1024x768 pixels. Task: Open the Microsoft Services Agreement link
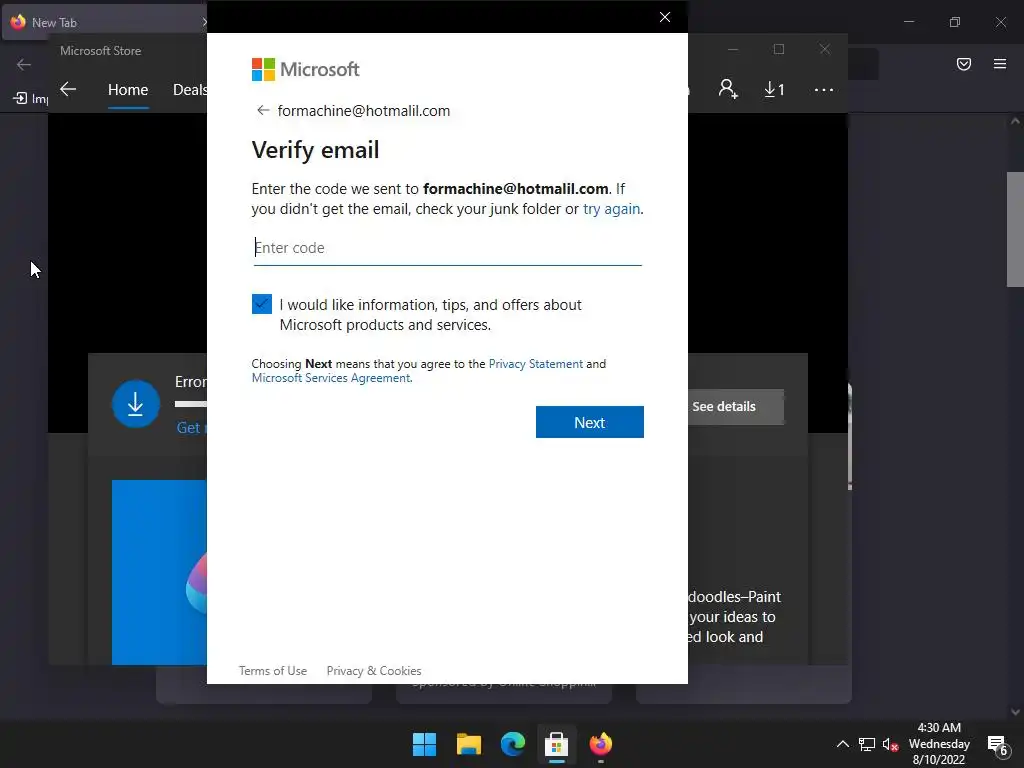[331, 378]
